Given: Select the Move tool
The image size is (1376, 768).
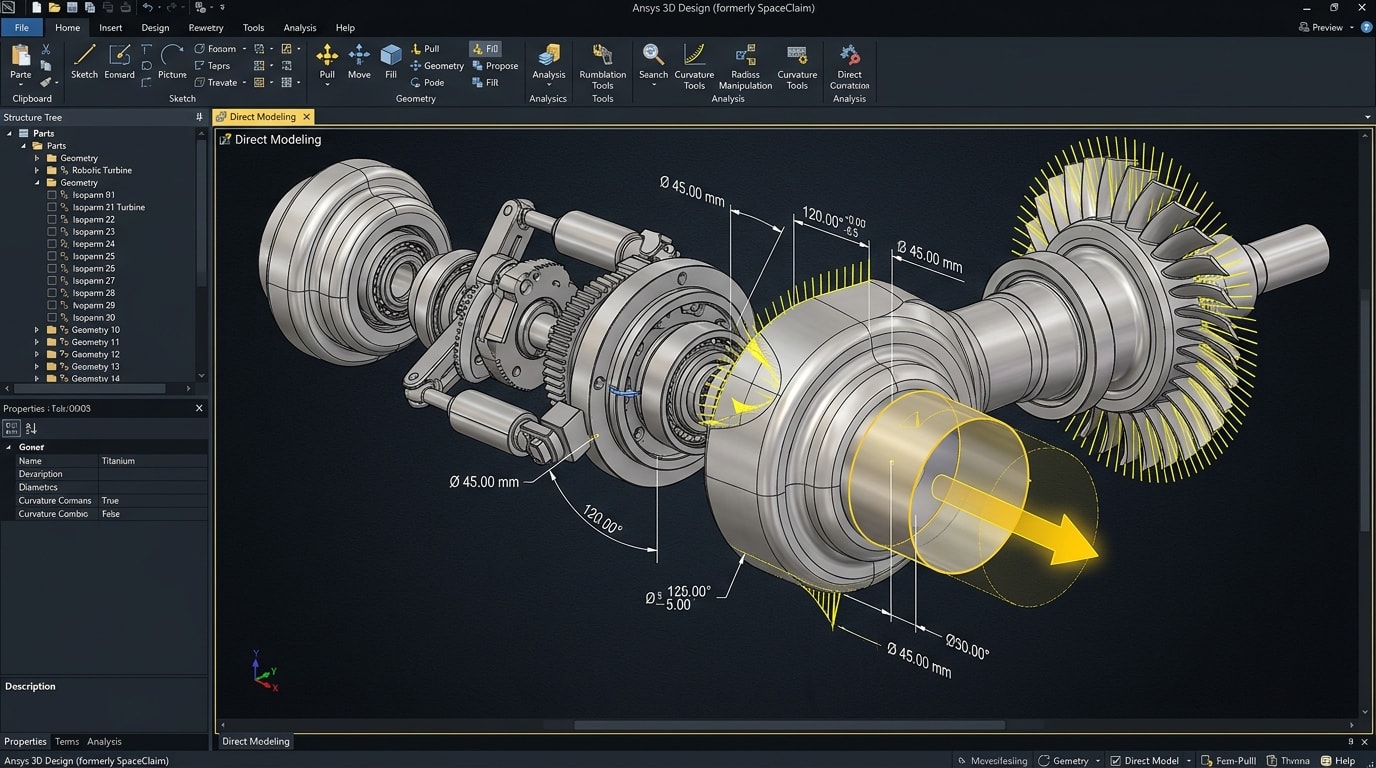Looking at the screenshot, I should [359, 62].
